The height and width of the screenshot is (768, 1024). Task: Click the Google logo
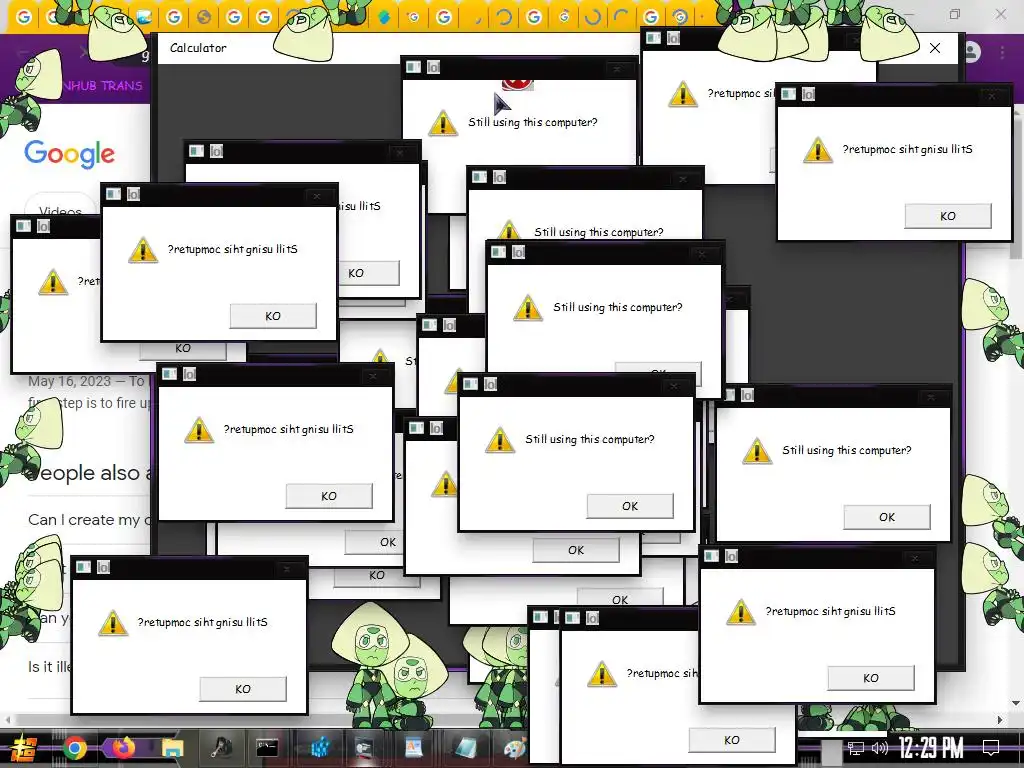70,154
